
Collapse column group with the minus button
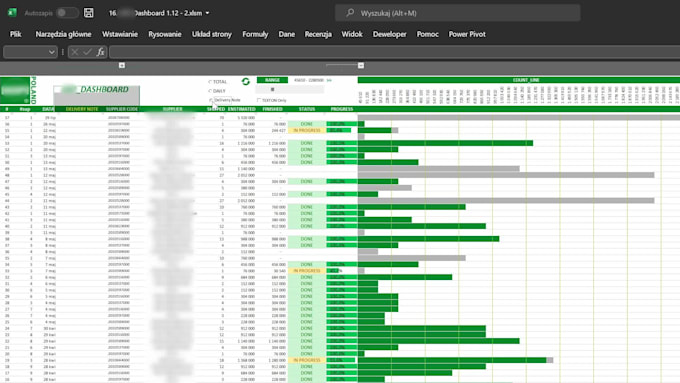[x=361, y=65]
